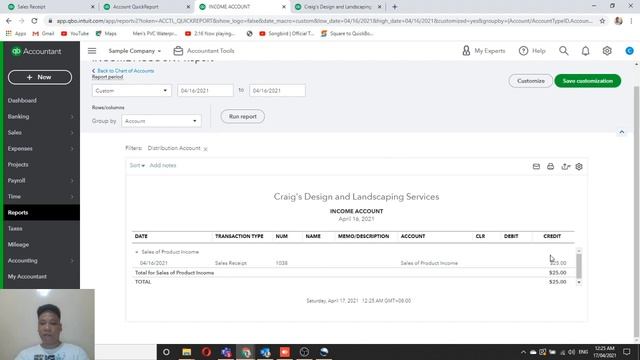This screenshot has height=360, width=640.
Task: Open the YouTube bookmark
Action: (x=75, y=33)
